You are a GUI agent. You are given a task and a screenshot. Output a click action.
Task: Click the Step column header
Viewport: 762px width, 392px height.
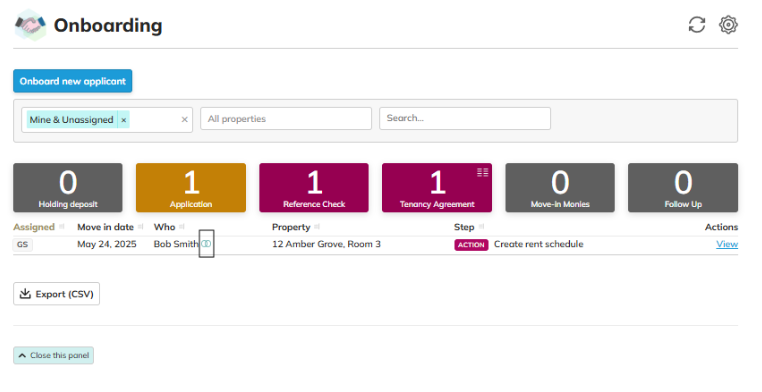(464, 227)
